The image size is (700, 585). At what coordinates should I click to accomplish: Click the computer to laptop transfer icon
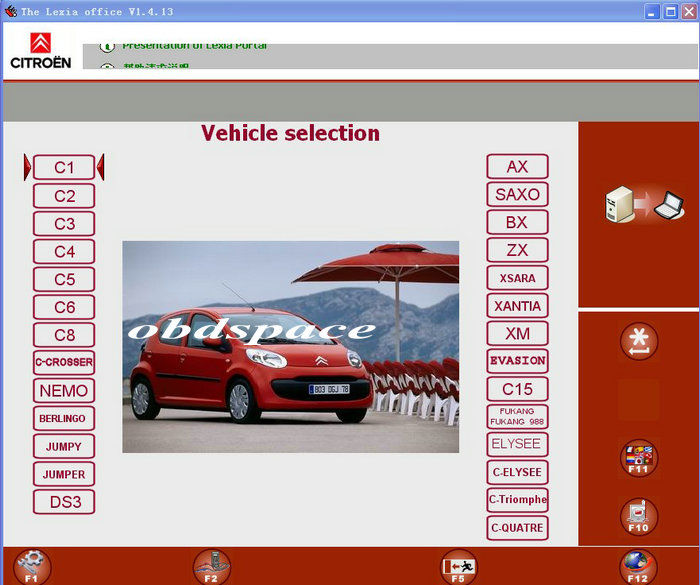click(x=644, y=205)
